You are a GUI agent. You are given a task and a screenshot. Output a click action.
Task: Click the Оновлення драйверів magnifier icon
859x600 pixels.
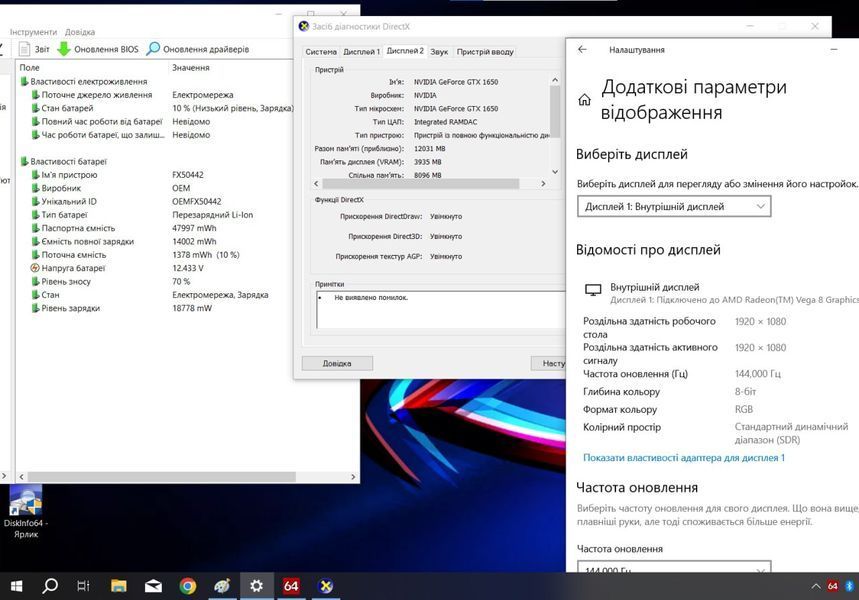pyautogui.click(x=153, y=49)
